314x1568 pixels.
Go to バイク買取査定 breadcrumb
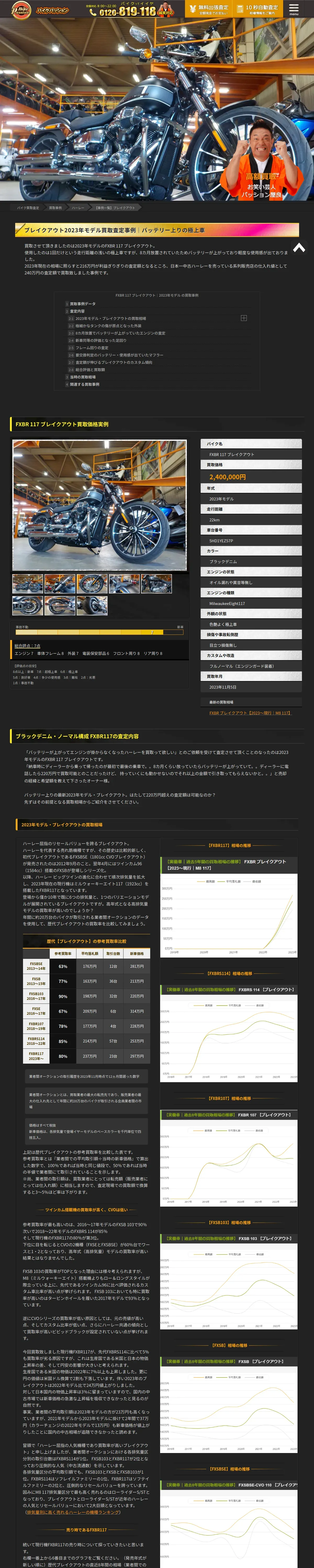tap(28, 207)
